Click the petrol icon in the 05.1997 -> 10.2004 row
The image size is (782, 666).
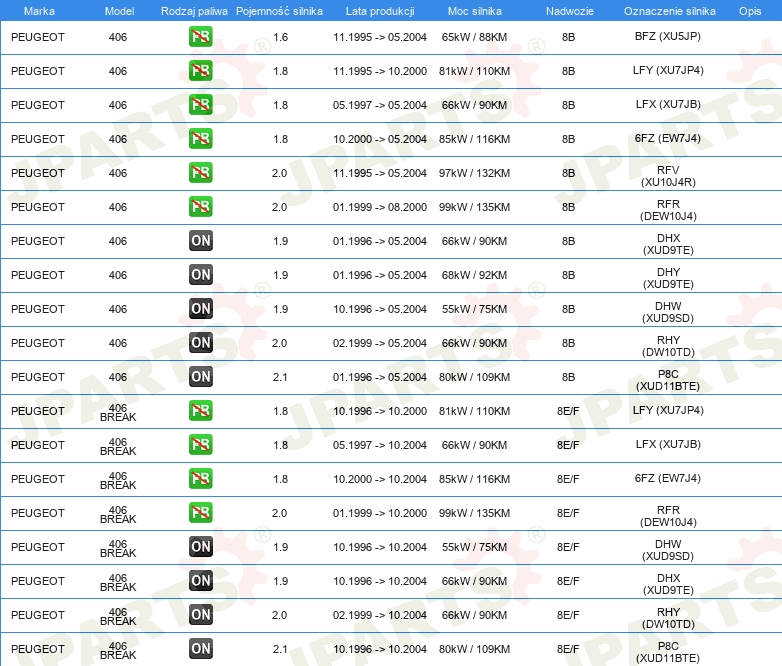tap(200, 444)
